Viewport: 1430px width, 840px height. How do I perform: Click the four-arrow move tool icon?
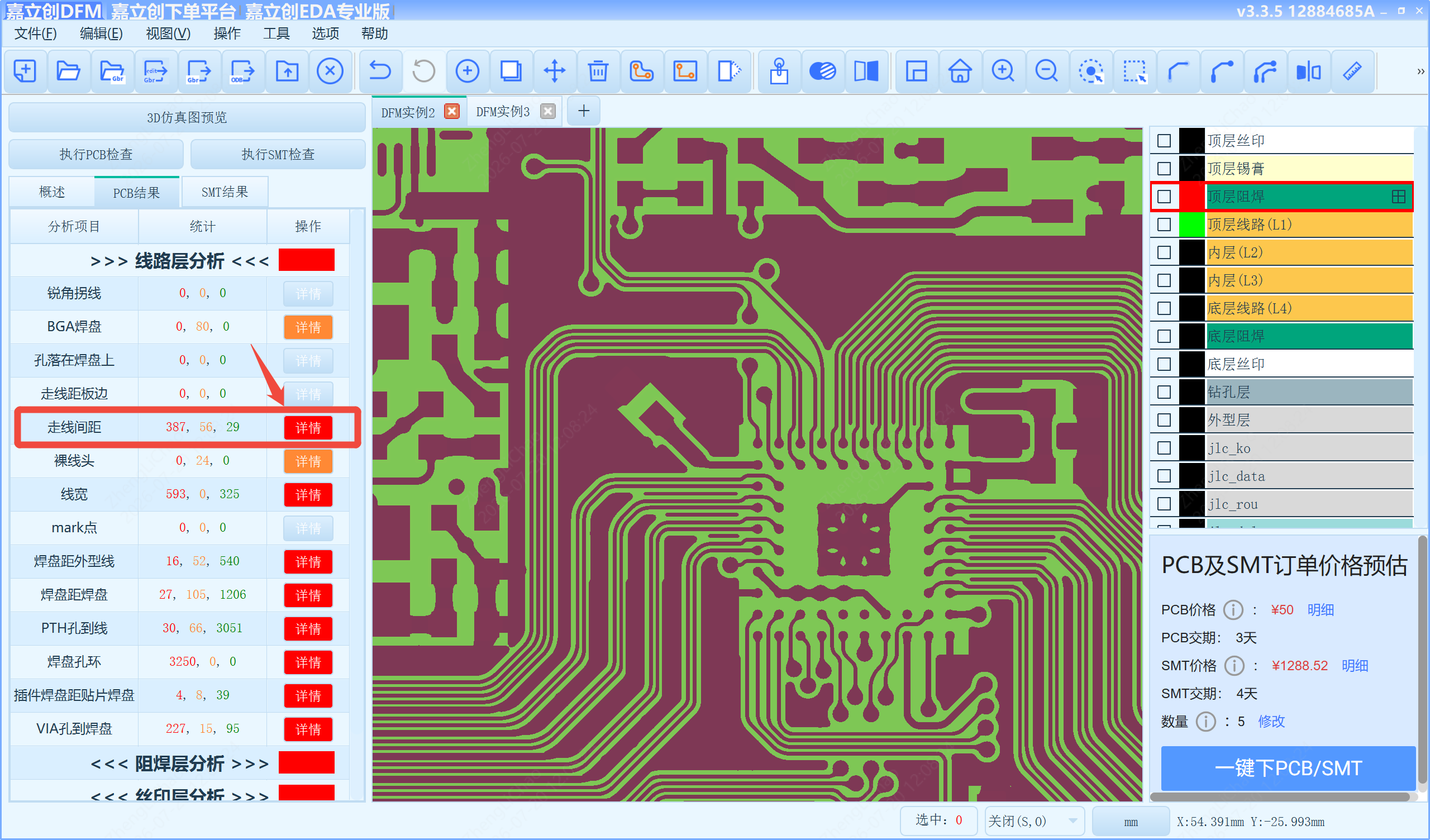point(555,71)
